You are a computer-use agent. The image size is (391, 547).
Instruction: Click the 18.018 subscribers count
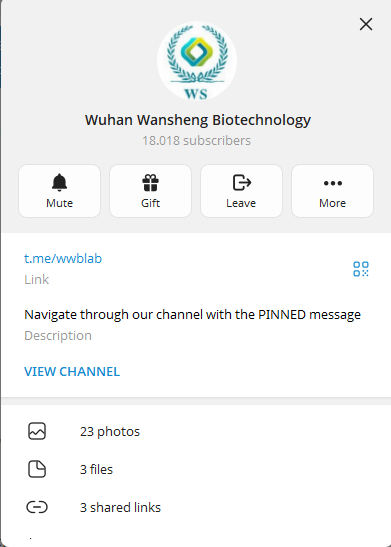[x=196, y=141]
